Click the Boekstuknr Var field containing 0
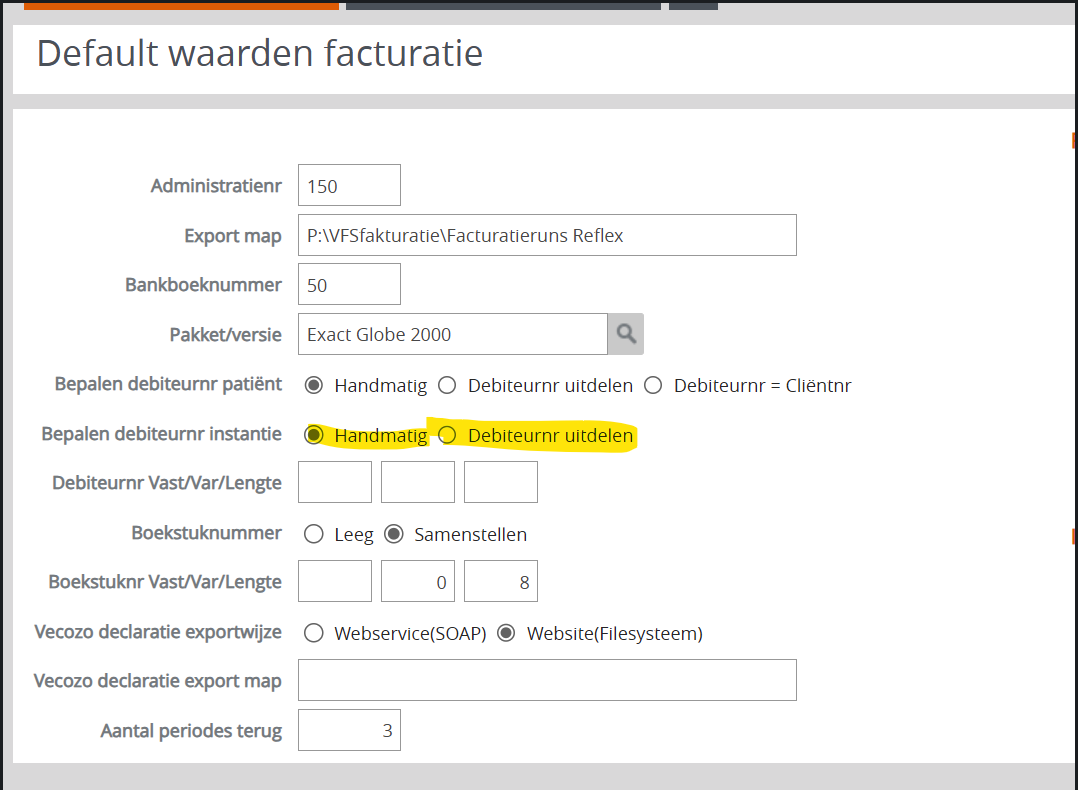This screenshot has height=790, width=1078. click(x=418, y=581)
